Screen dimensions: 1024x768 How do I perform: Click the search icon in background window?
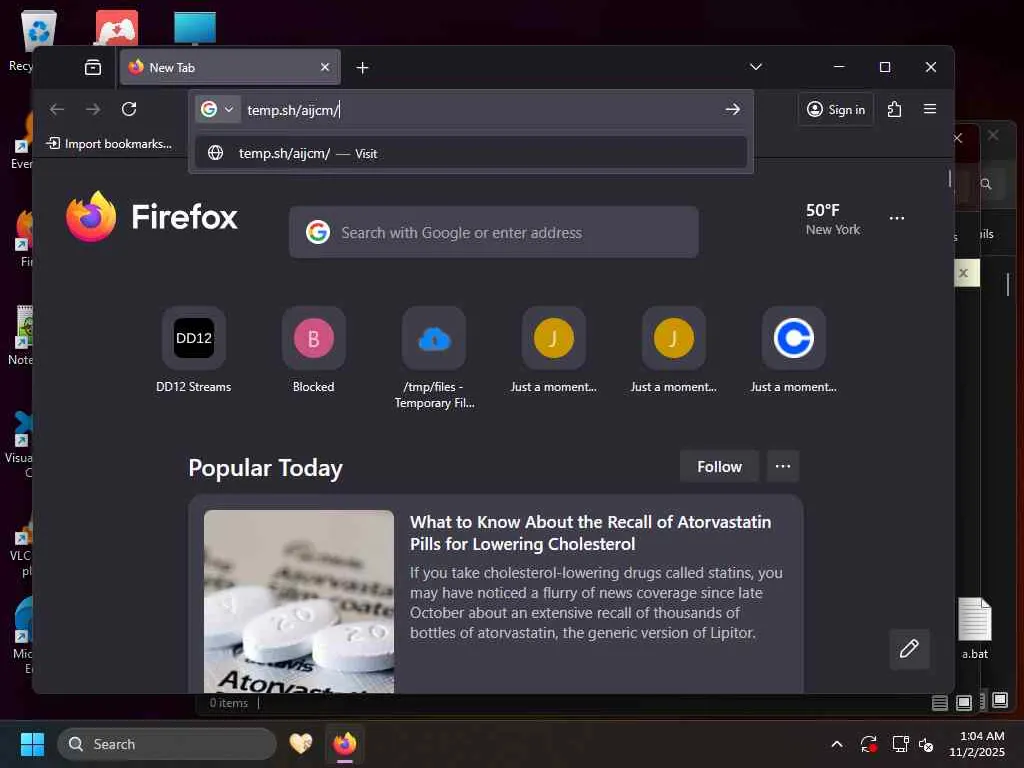click(x=986, y=184)
